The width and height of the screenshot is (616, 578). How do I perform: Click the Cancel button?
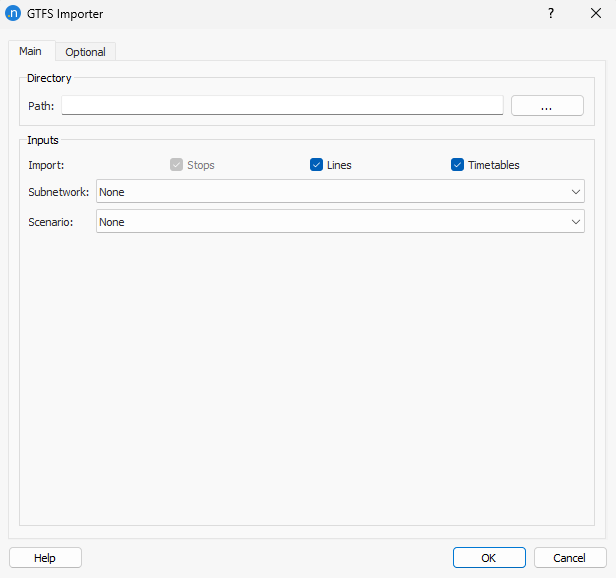570,558
